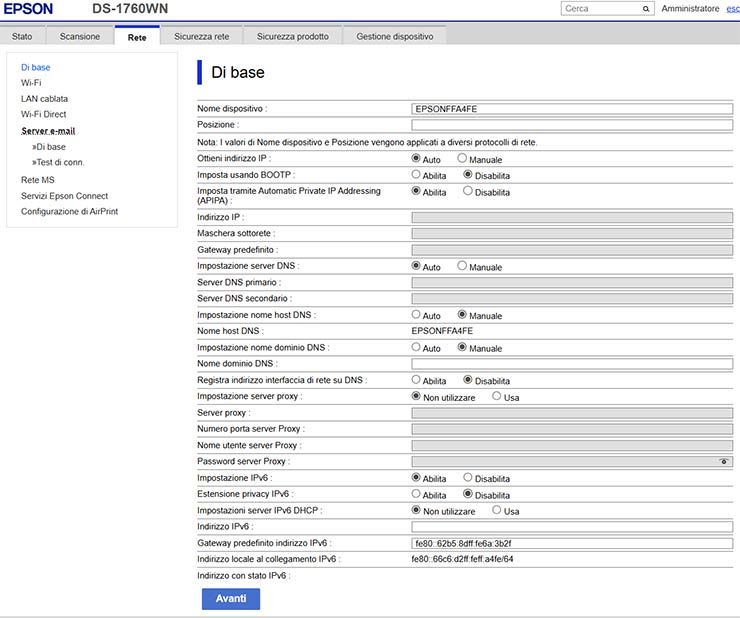Open the Stato tab

[22, 36]
